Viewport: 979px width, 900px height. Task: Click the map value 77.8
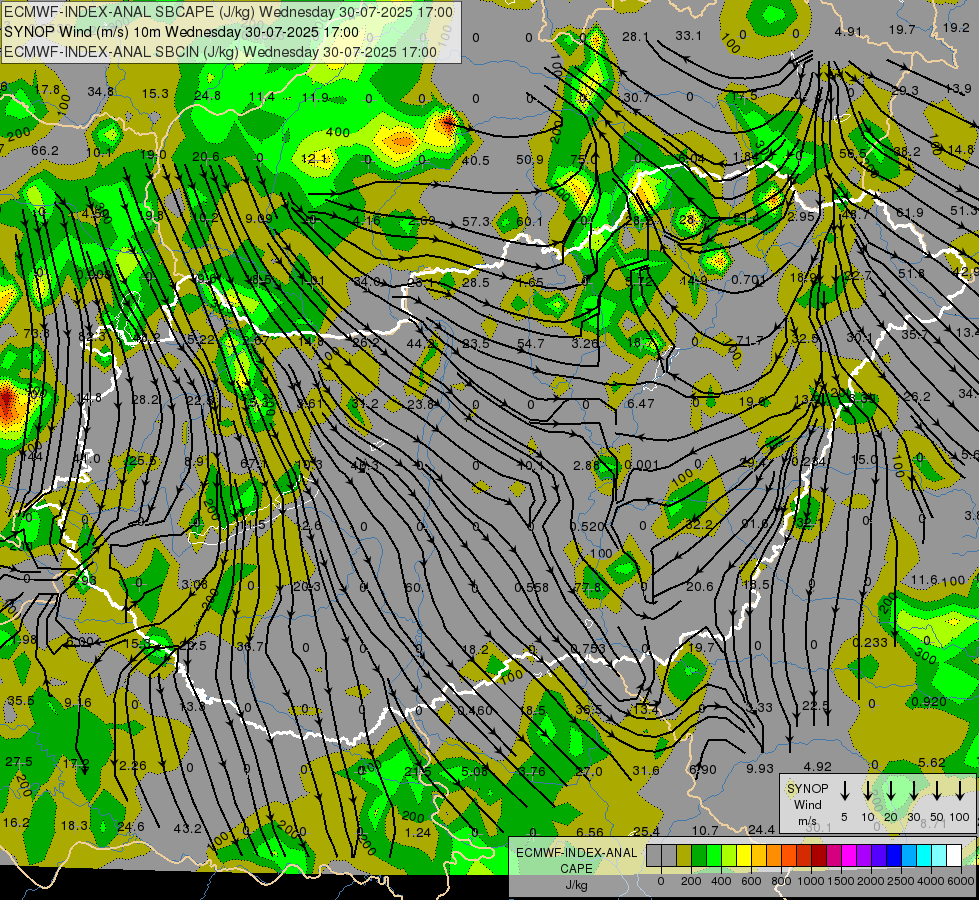pos(588,587)
